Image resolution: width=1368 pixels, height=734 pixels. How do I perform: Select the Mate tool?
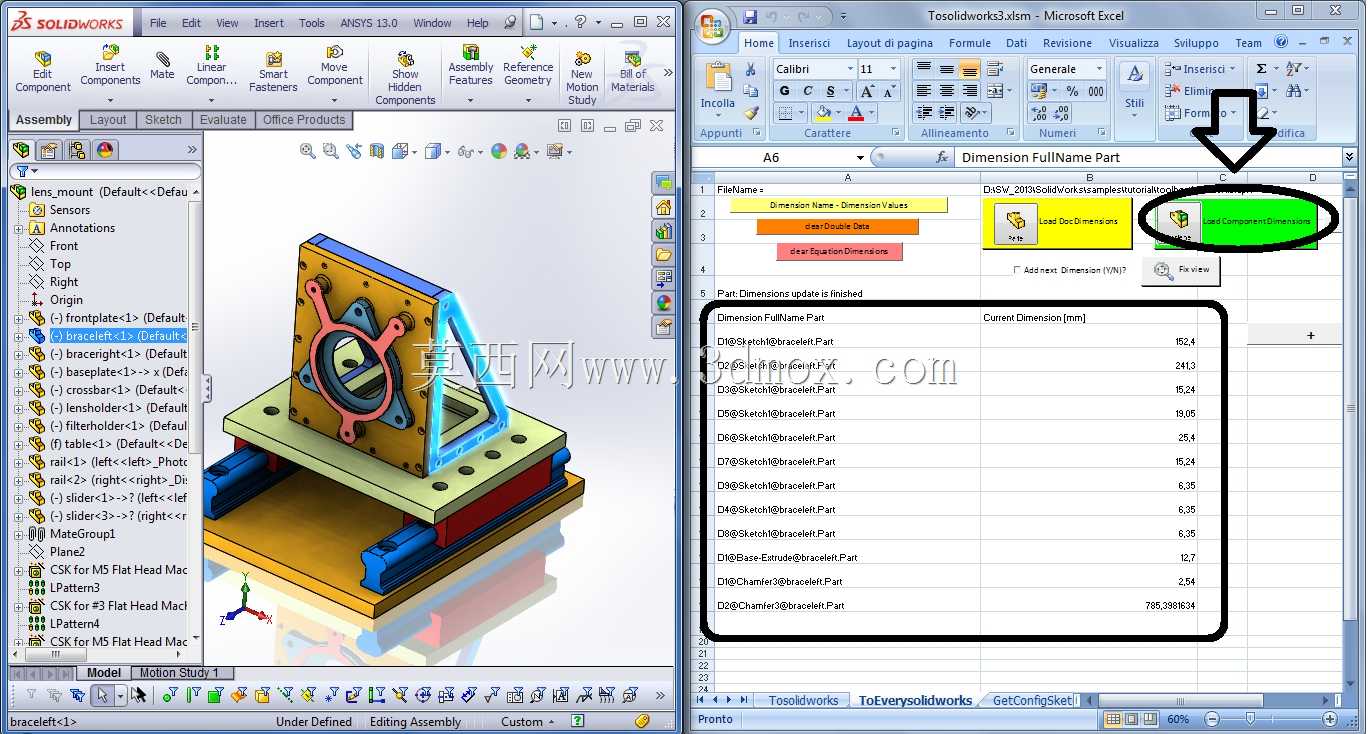click(x=162, y=65)
